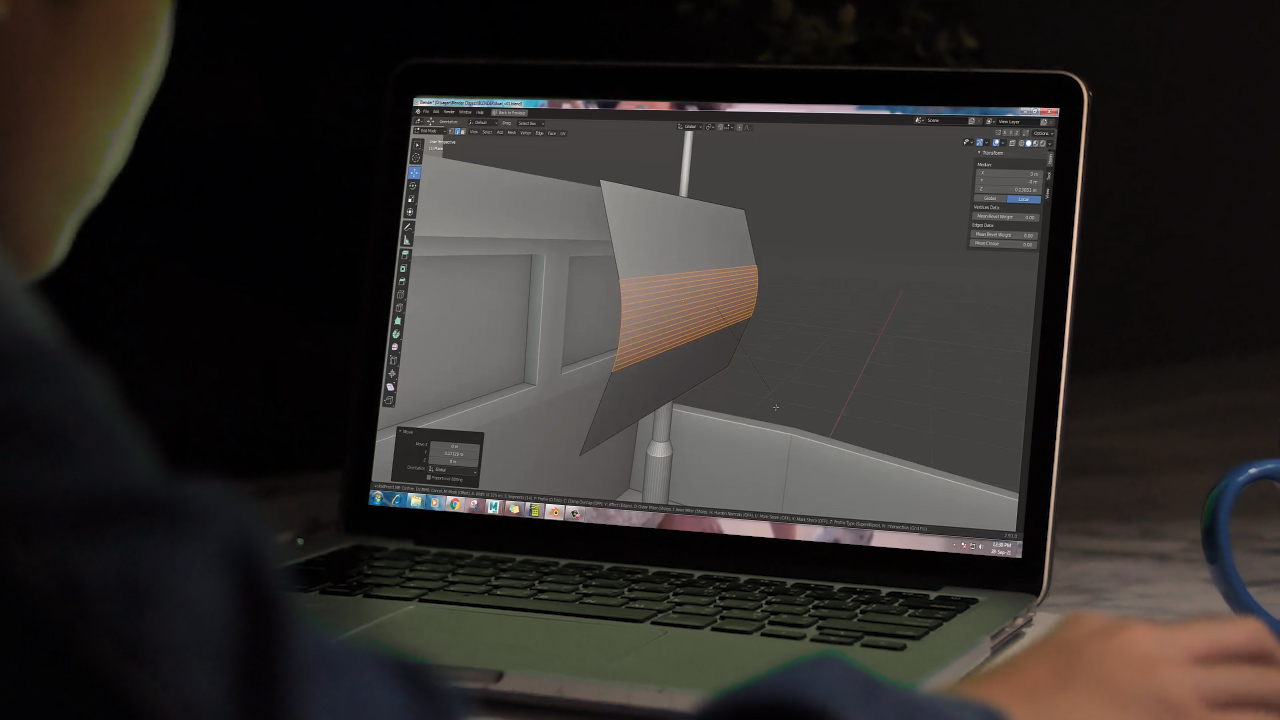
Task: Click the Global button in Transform
Action: coord(990,198)
